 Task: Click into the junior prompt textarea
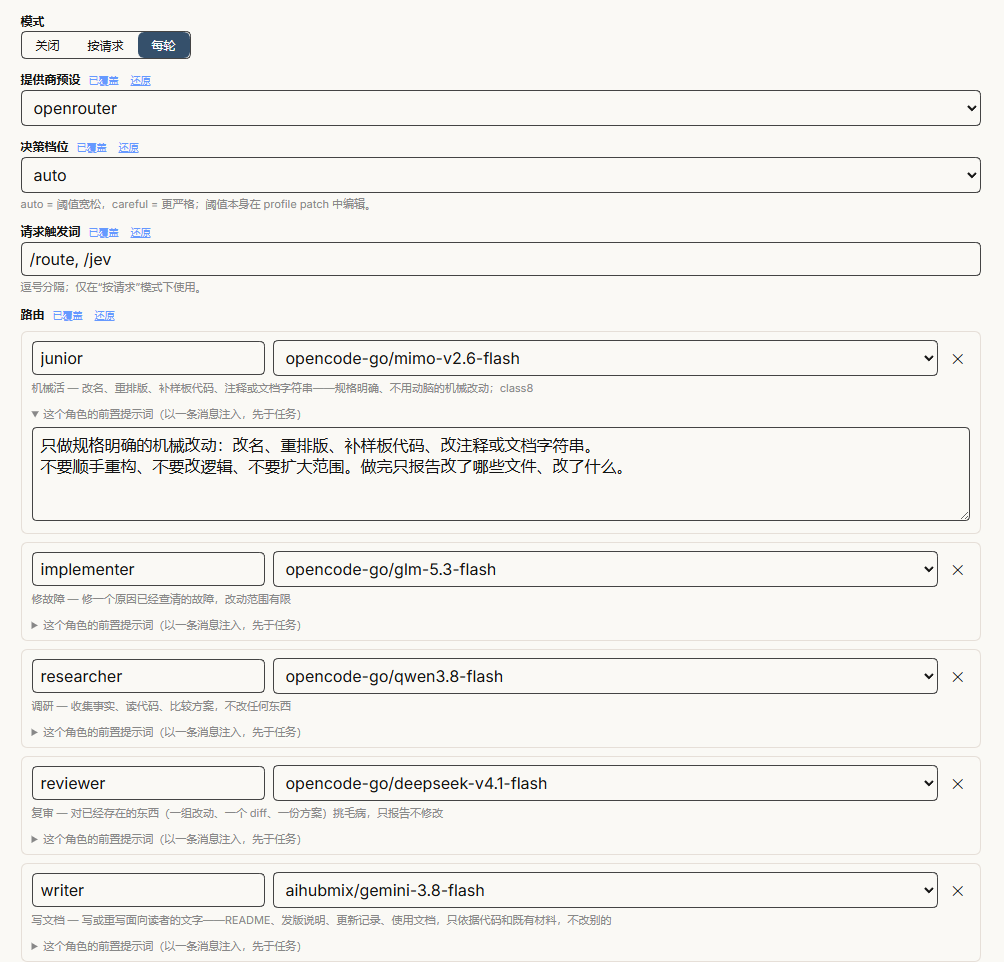point(501,474)
